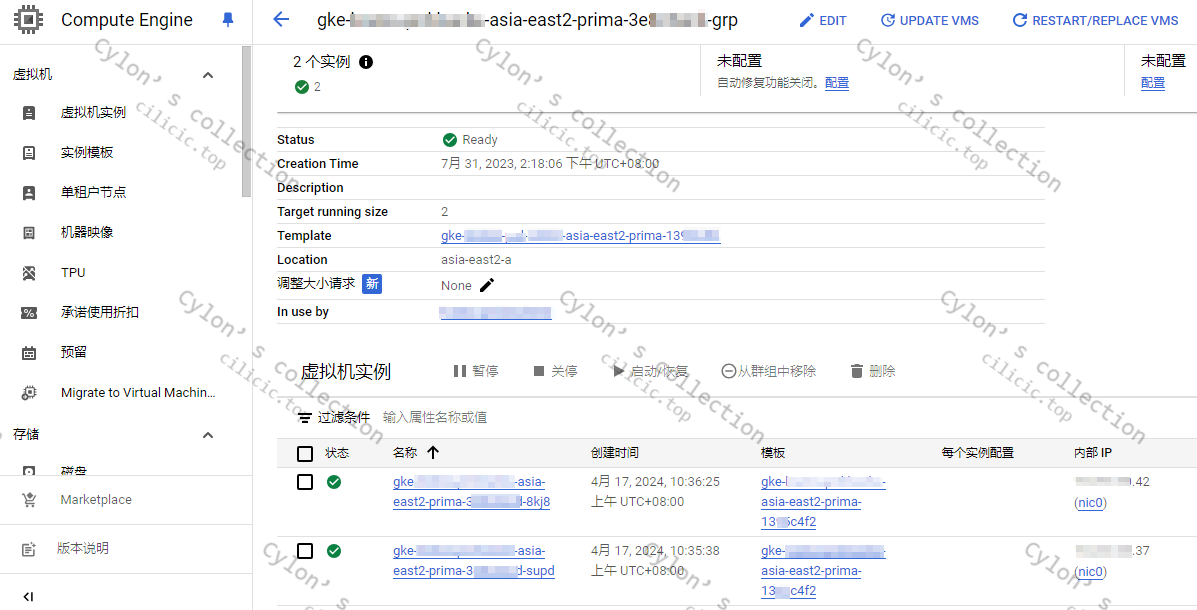Open 实例模板 in the sidebar
This screenshot has height=610, width=1197.
point(87,153)
